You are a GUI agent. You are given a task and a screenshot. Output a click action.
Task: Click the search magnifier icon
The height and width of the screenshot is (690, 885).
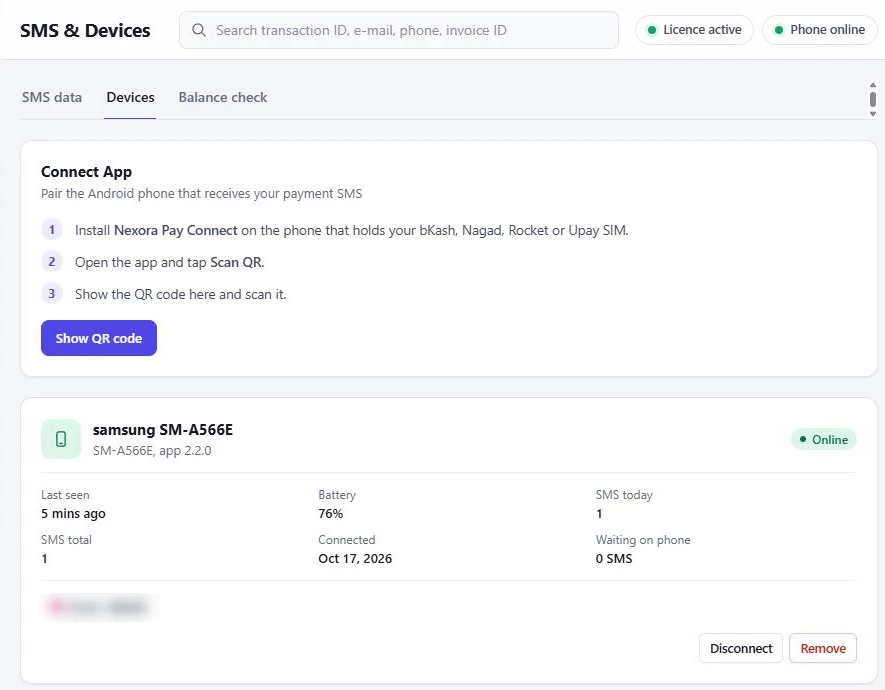coord(199,30)
